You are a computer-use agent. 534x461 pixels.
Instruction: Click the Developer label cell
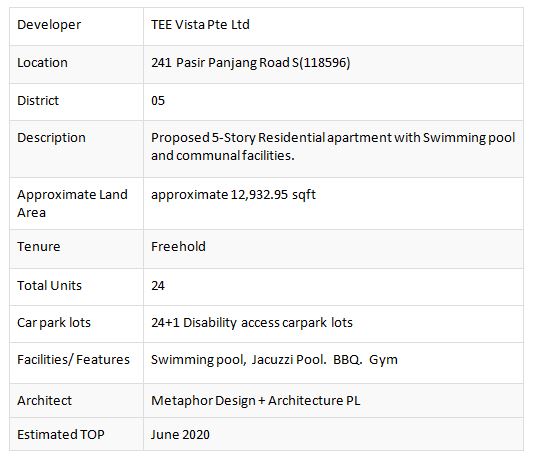point(76,26)
